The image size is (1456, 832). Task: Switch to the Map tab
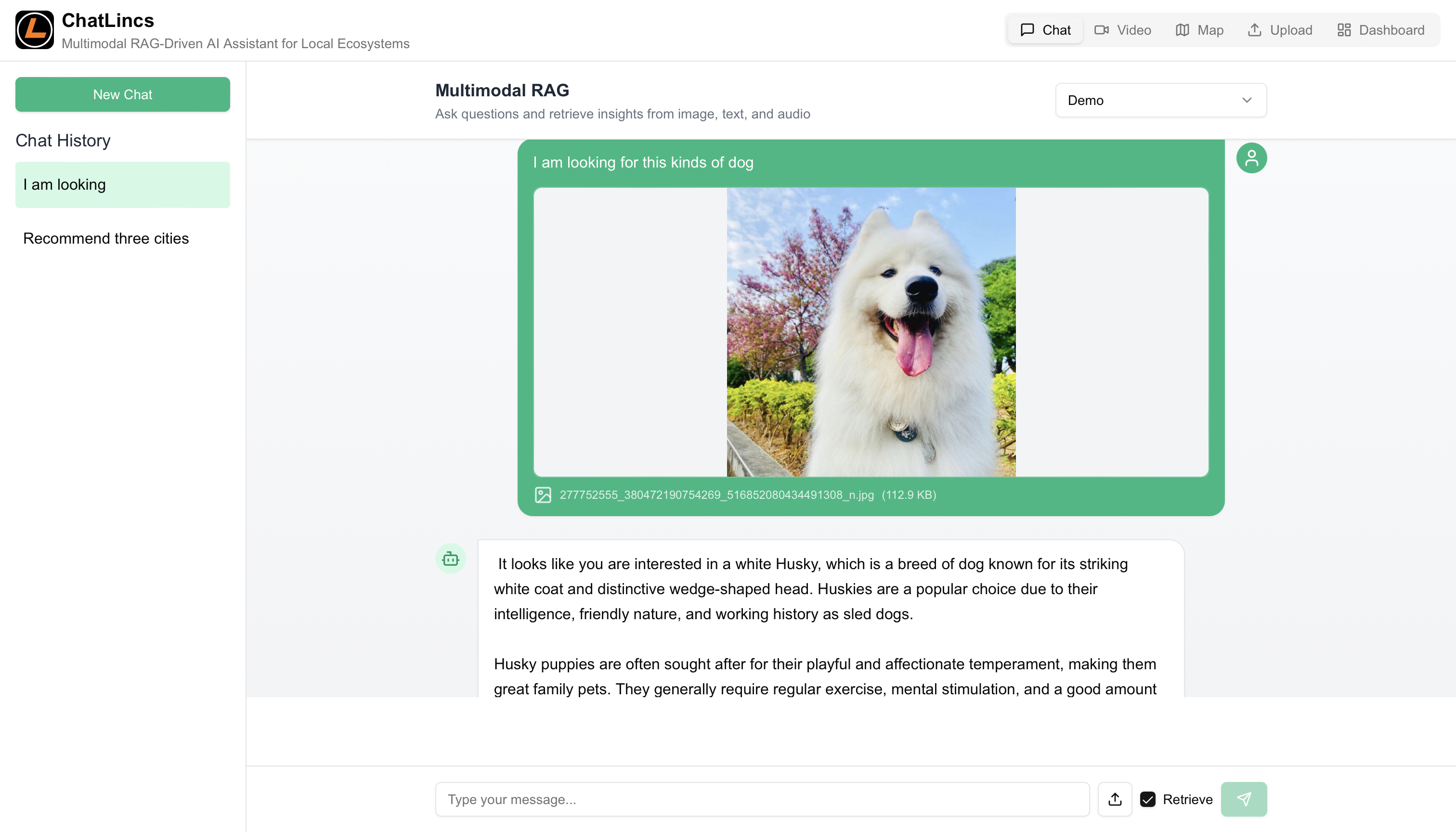click(1199, 30)
